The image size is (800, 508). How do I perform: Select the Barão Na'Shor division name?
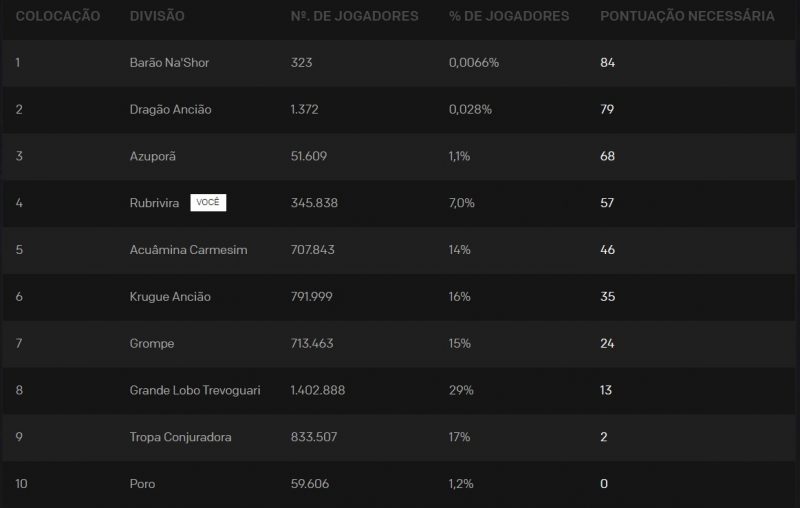click(x=169, y=63)
